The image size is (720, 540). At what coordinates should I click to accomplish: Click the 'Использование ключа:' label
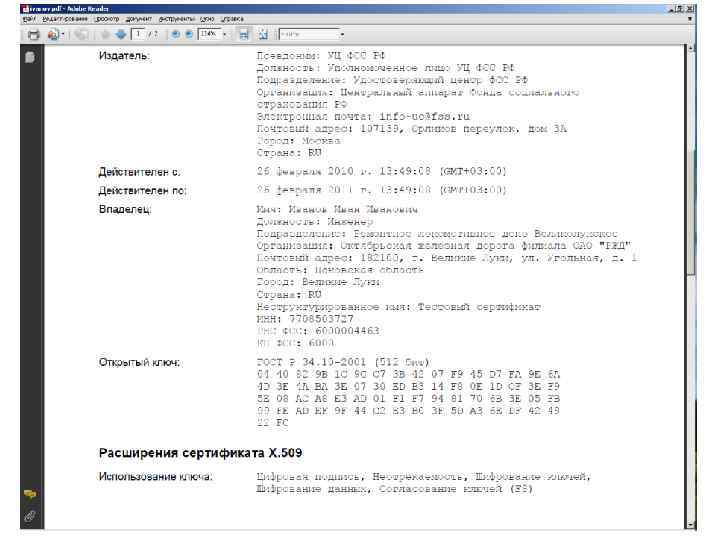156,477
